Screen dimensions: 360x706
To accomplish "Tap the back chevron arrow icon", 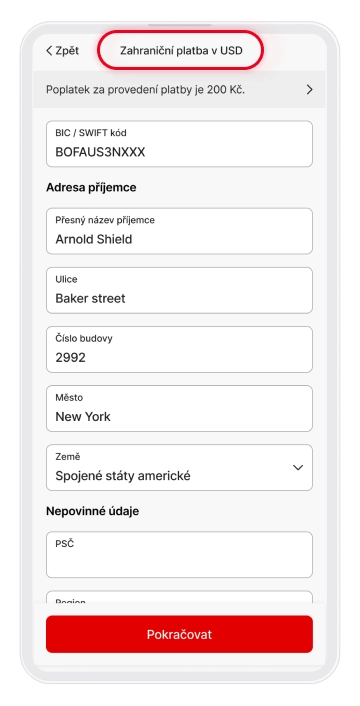I will click(x=49, y=50).
